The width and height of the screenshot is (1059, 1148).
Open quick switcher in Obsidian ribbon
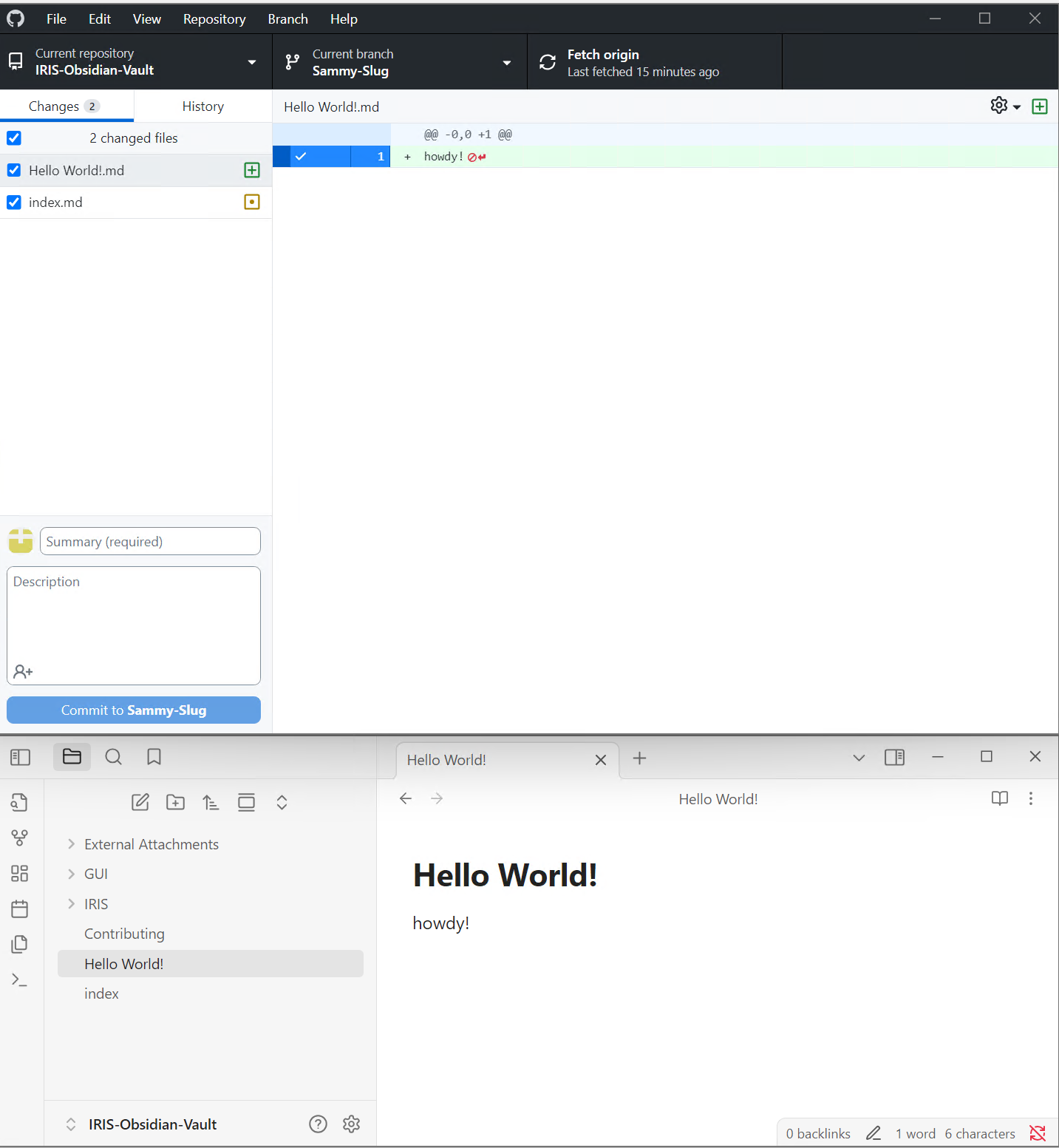pyautogui.click(x=20, y=802)
